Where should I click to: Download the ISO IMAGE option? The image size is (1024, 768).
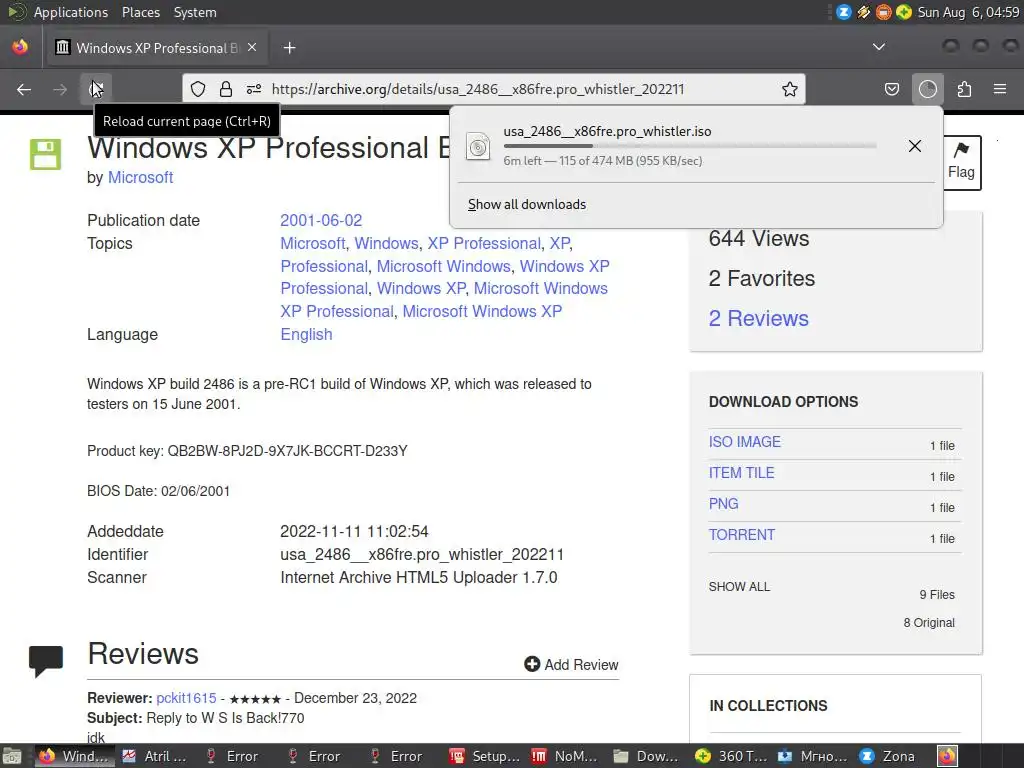click(x=744, y=442)
